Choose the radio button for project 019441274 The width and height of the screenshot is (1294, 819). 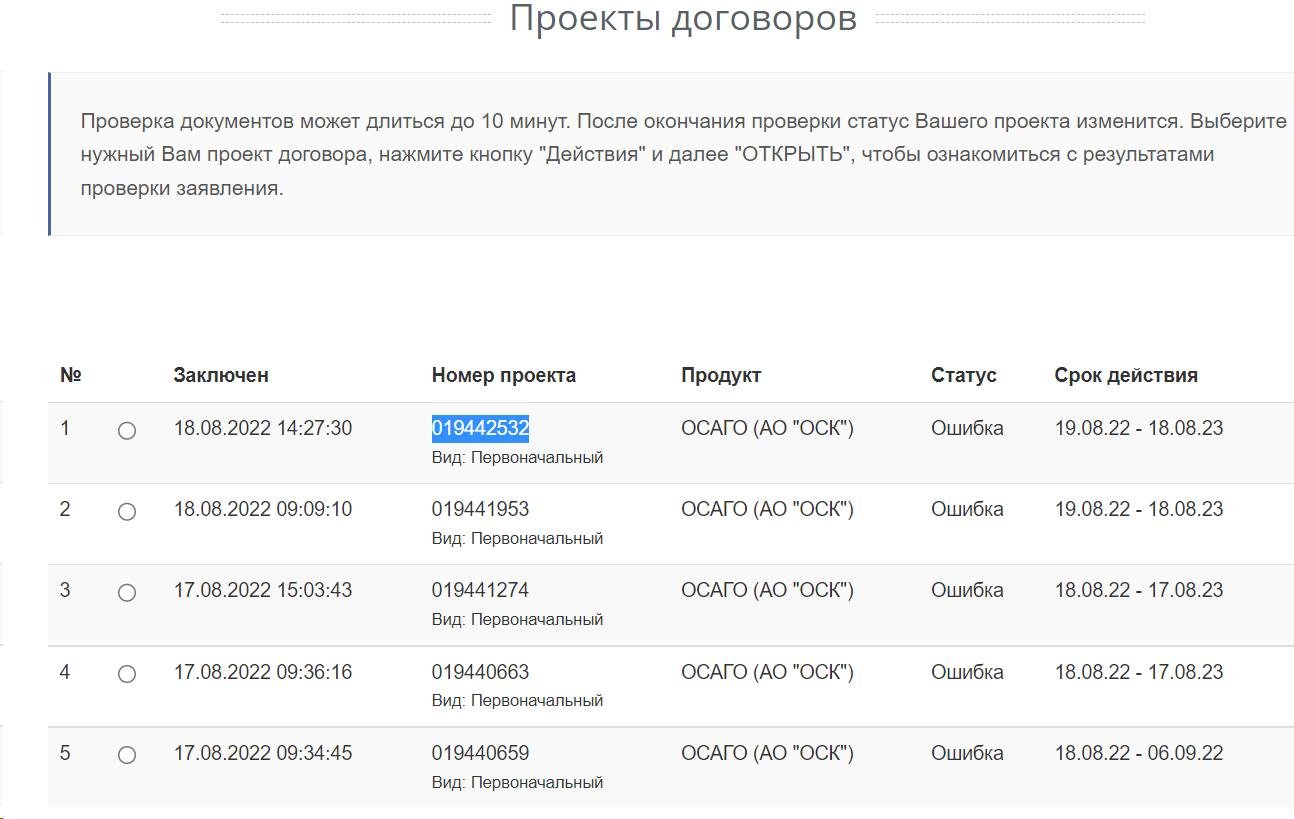click(127, 593)
